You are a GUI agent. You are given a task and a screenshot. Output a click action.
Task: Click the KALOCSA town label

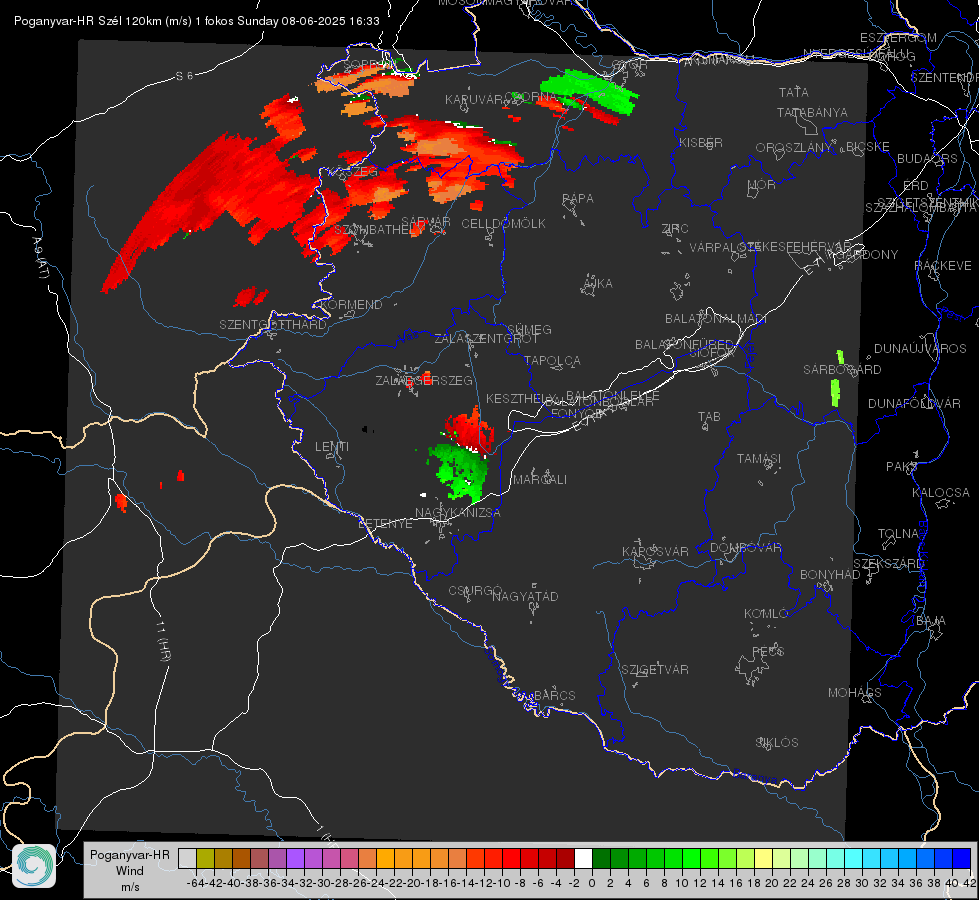pyautogui.click(x=941, y=492)
